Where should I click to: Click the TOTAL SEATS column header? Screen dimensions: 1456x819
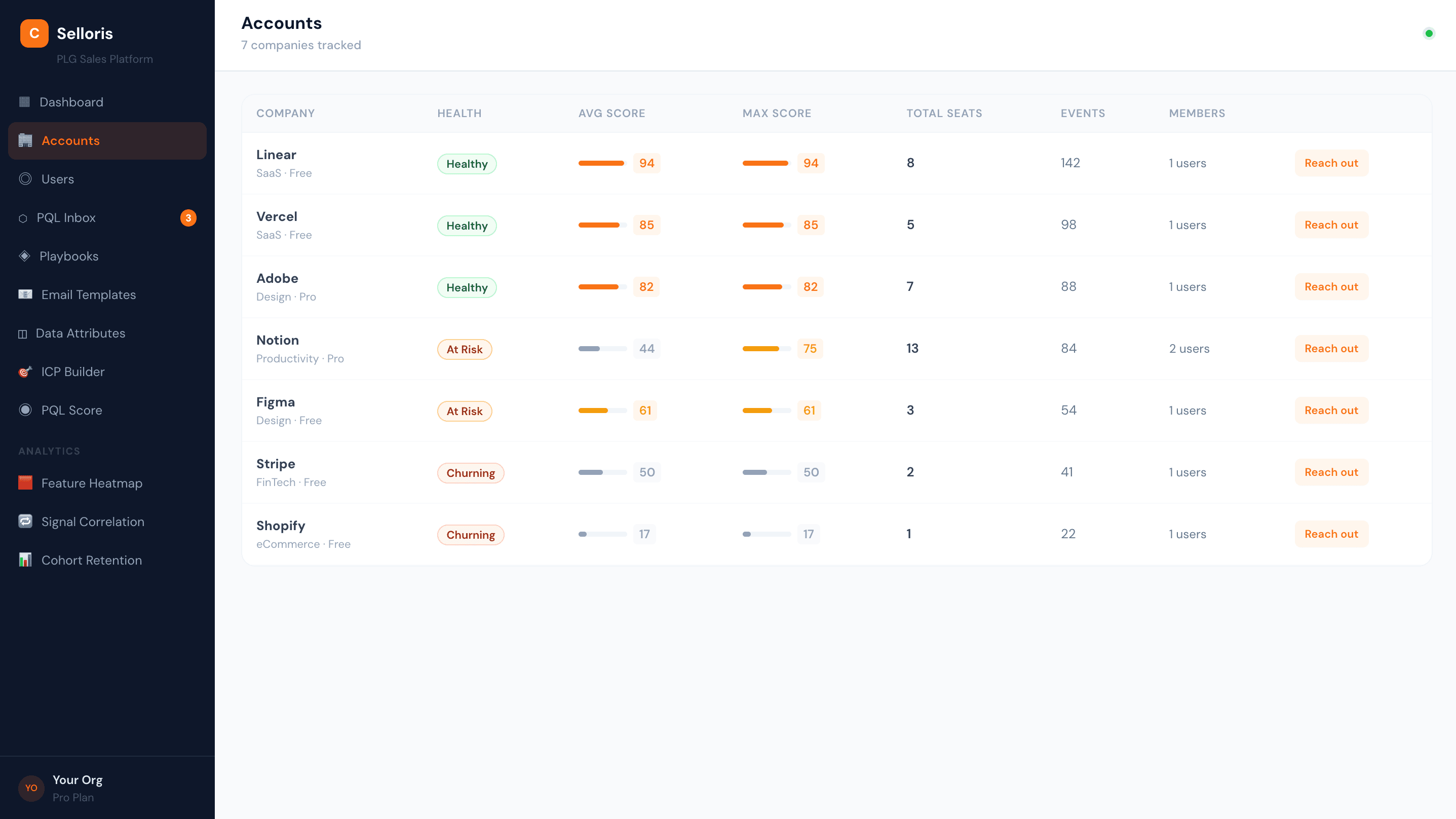pos(944,113)
